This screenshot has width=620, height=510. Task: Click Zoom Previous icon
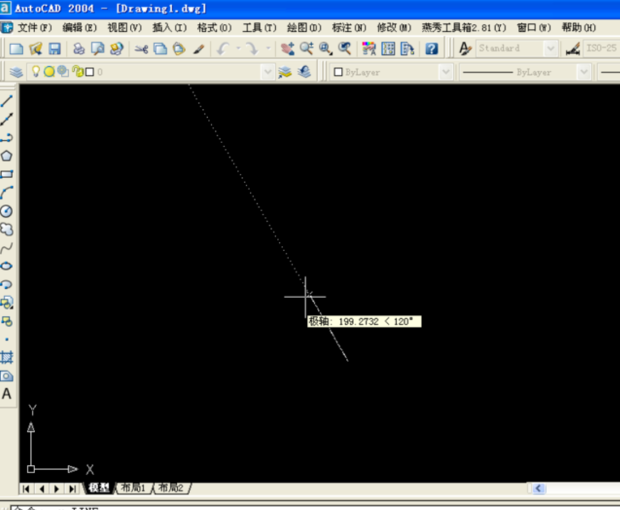[344, 49]
